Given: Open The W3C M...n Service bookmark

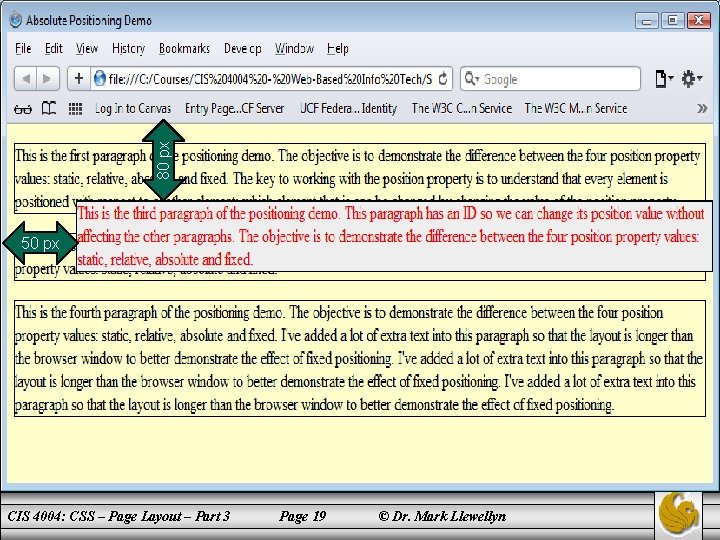Looking at the screenshot, I should click(x=576, y=109).
